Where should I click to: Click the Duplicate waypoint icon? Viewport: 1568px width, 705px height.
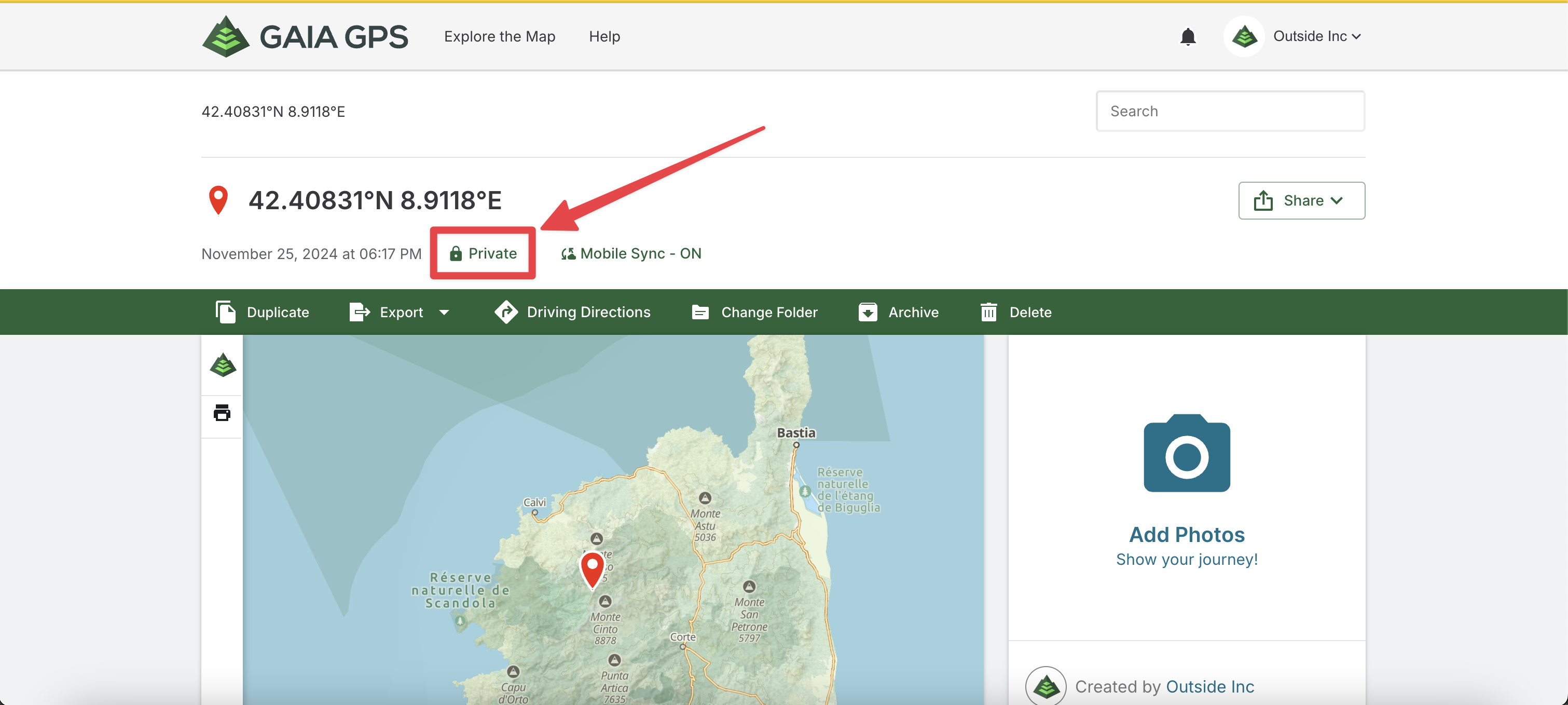(x=225, y=311)
